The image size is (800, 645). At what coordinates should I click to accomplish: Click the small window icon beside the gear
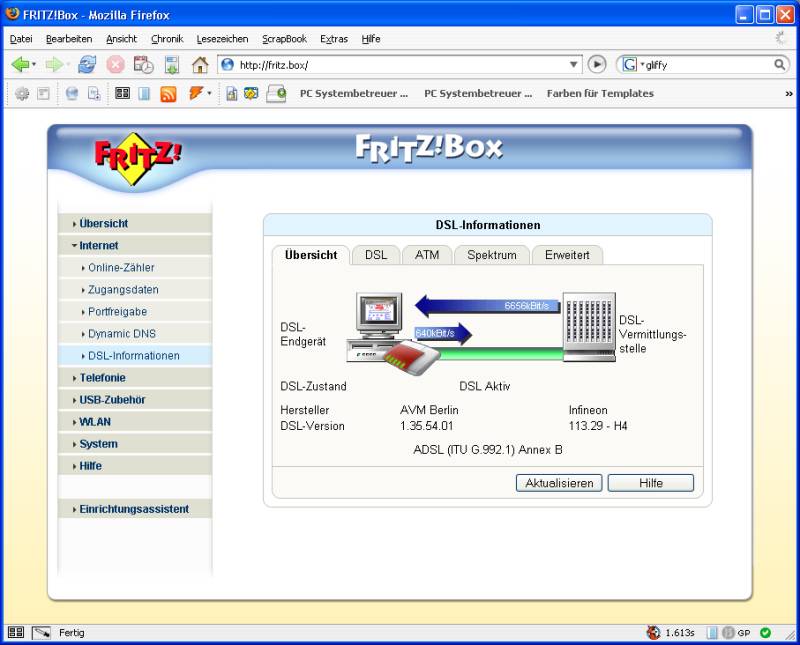(43, 93)
